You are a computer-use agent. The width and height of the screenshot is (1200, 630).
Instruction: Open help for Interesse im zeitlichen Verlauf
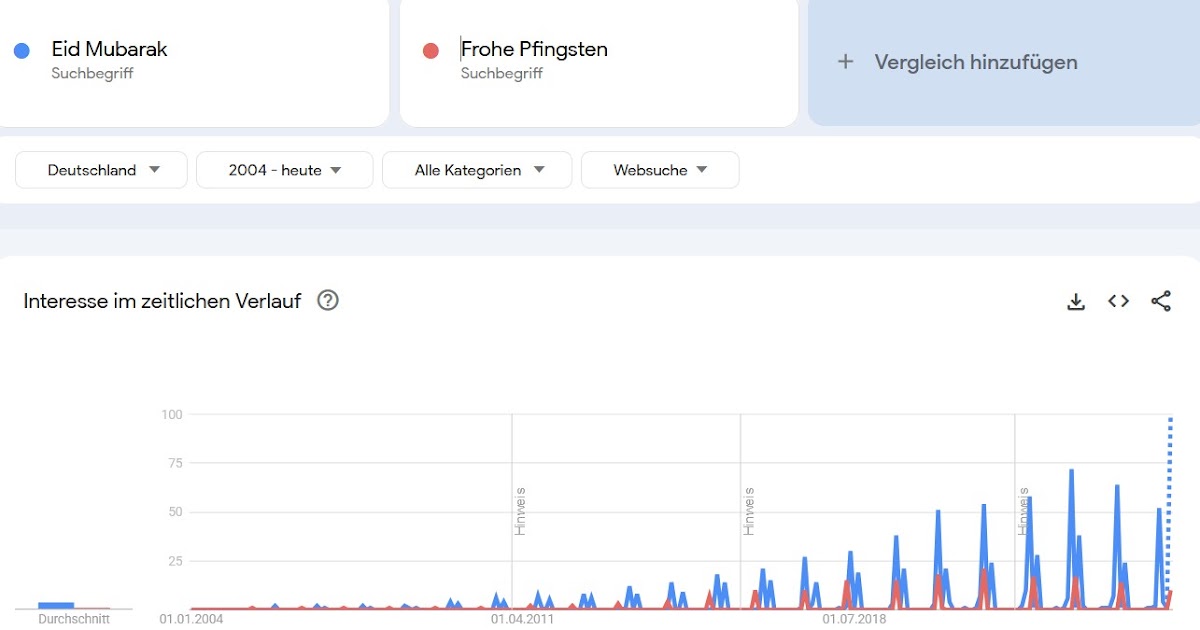(328, 300)
